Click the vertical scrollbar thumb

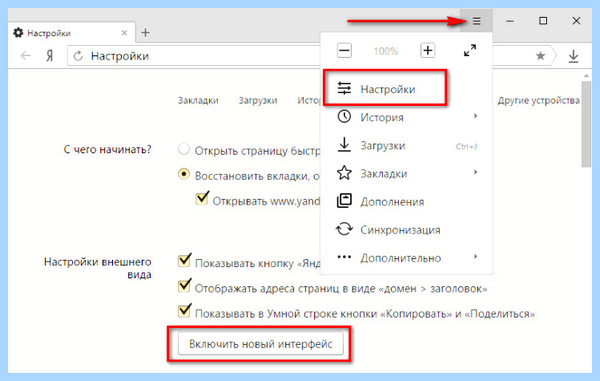pyautogui.click(x=587, y=124)
